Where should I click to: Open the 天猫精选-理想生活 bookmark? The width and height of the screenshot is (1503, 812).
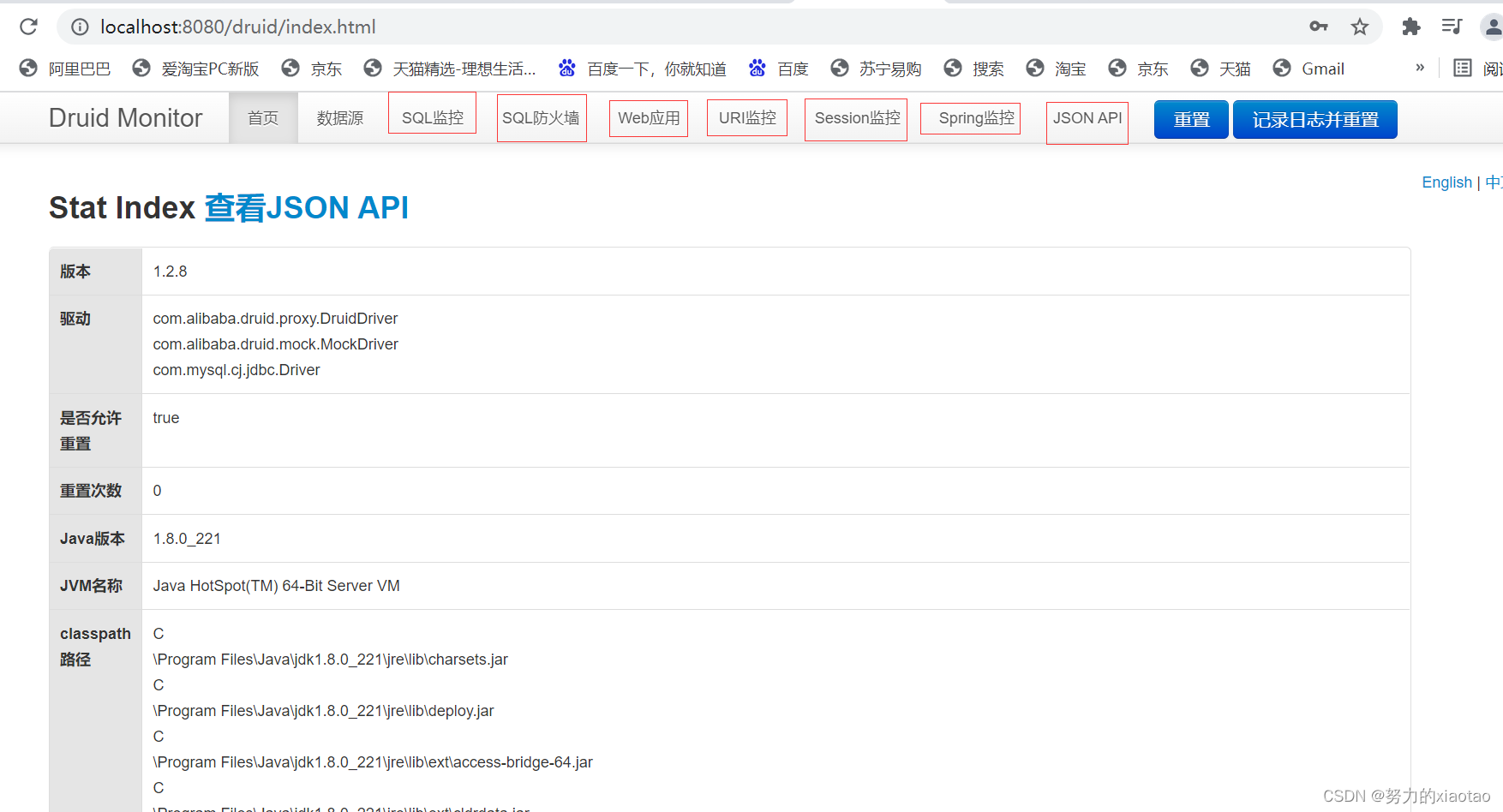point(450,69)
